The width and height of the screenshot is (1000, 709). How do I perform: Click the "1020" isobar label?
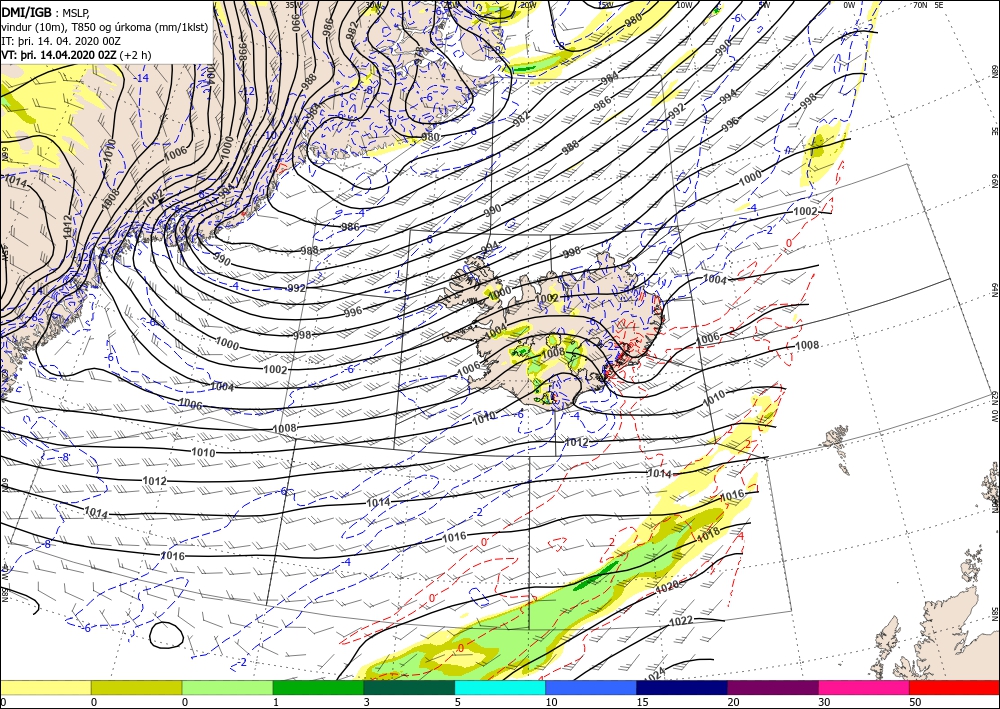point(667,587)
